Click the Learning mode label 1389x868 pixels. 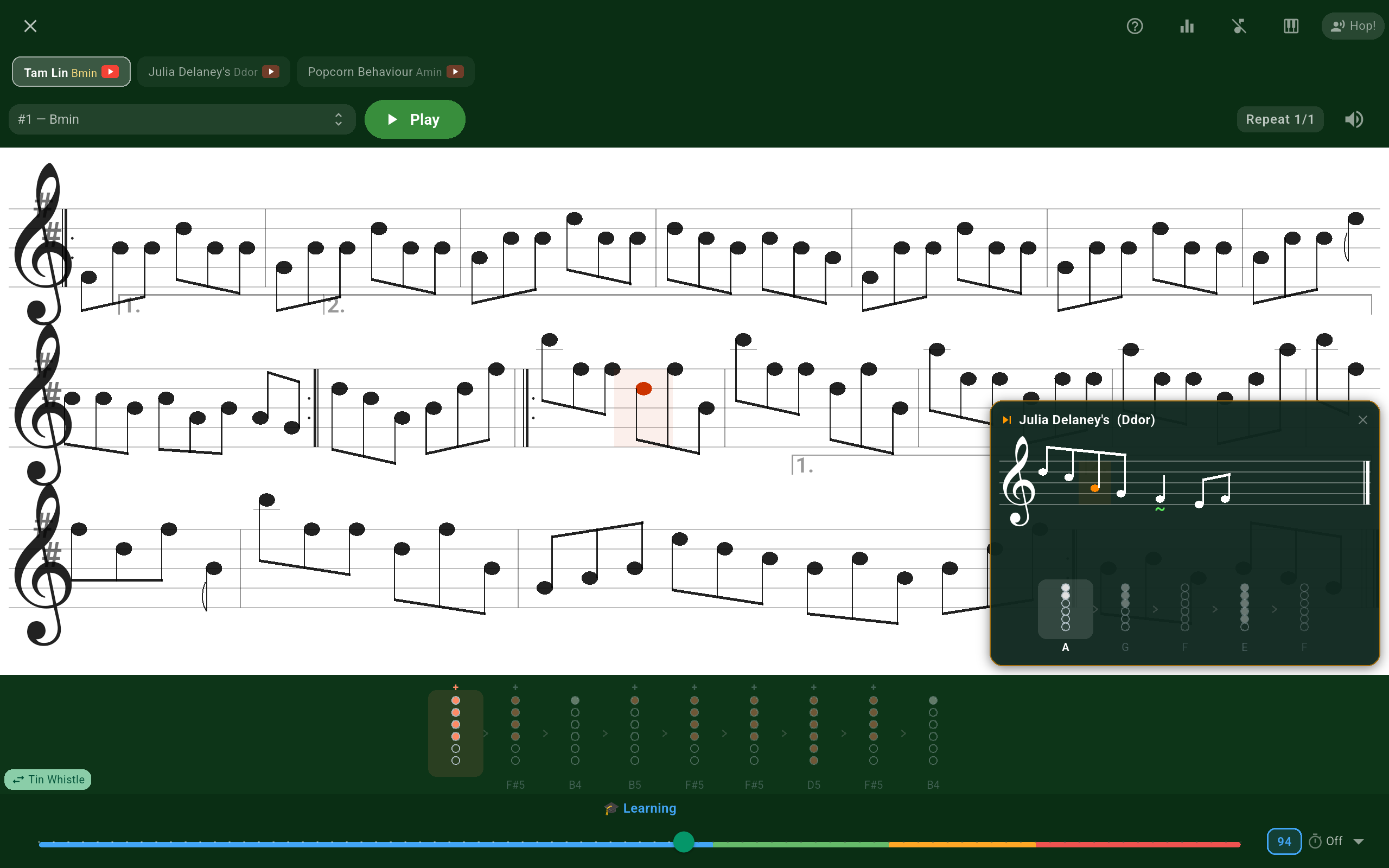click(x=640, y=808)
